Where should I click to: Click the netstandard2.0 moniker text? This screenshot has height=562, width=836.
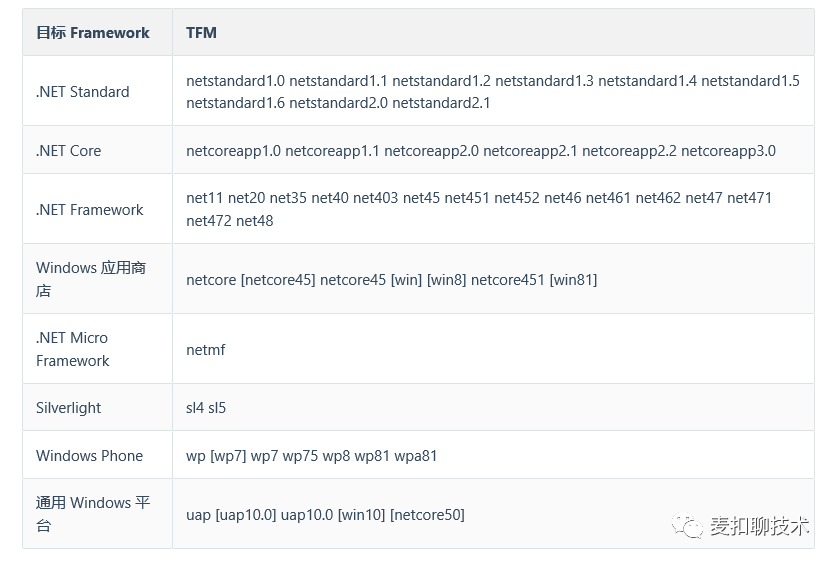point(338,103)
